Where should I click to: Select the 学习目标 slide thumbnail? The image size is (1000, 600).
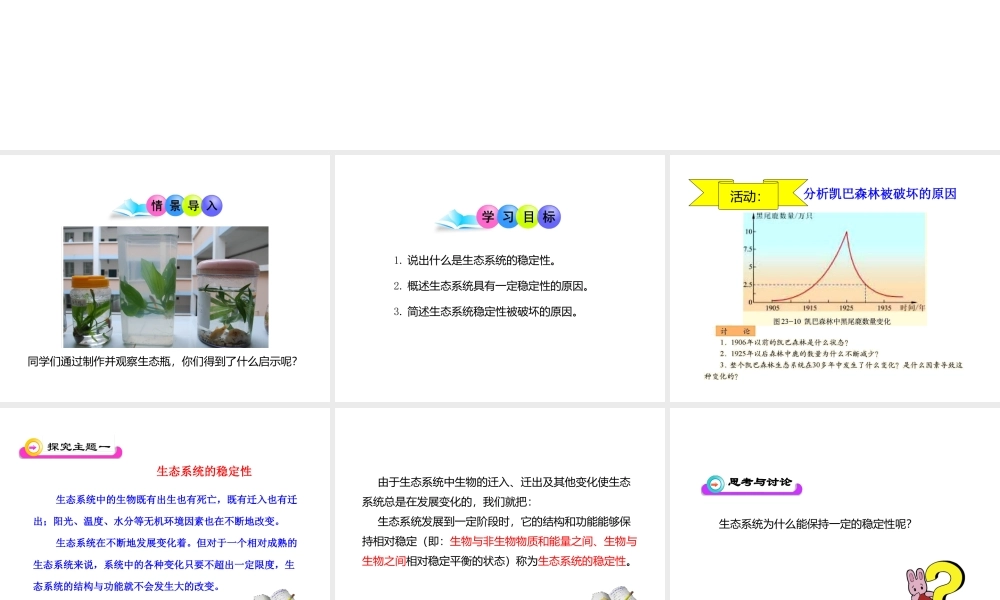(x=499, y=278)
